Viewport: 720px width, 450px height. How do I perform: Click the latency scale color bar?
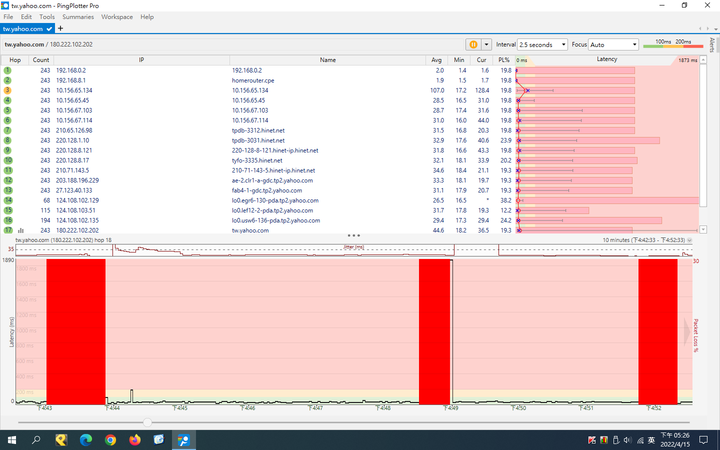pyautogui.click(x=673, y=46)
